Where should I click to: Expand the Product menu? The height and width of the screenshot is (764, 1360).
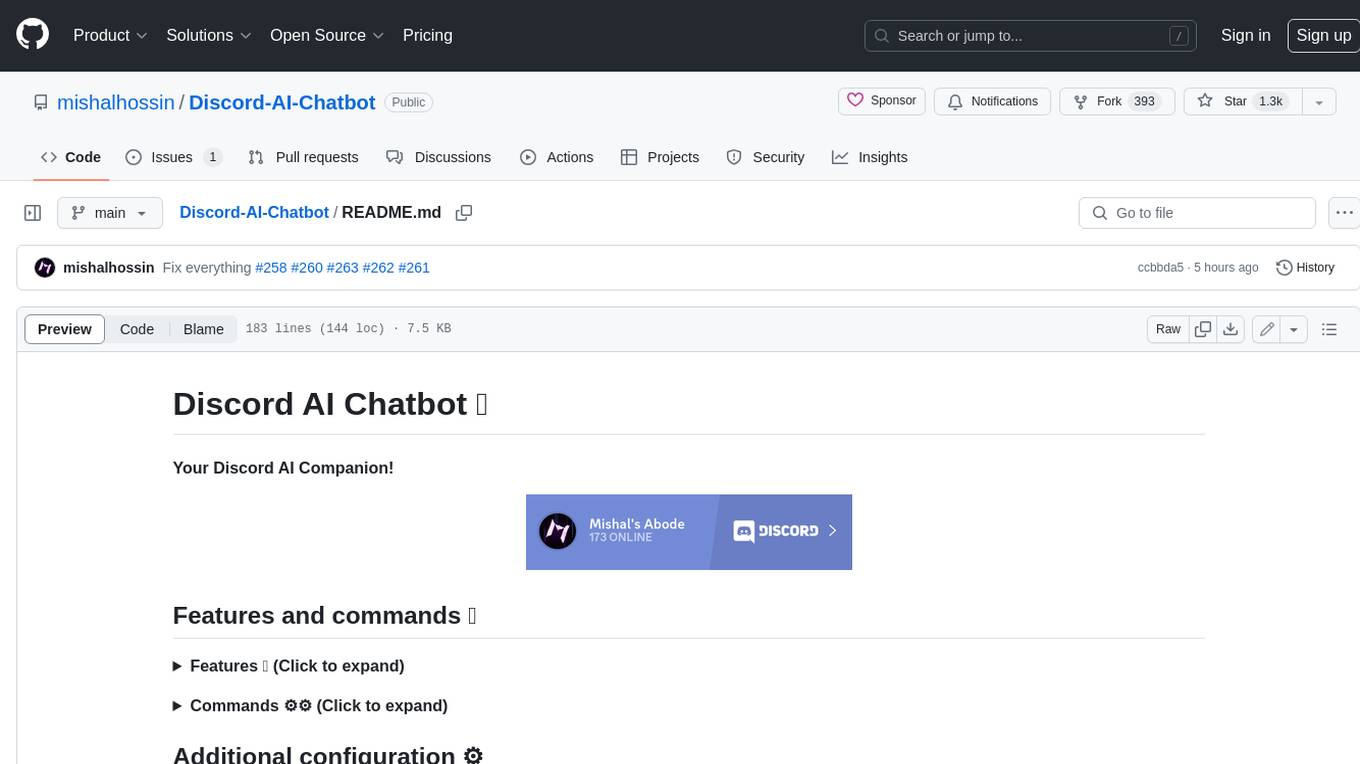click(x=110, y=35)
